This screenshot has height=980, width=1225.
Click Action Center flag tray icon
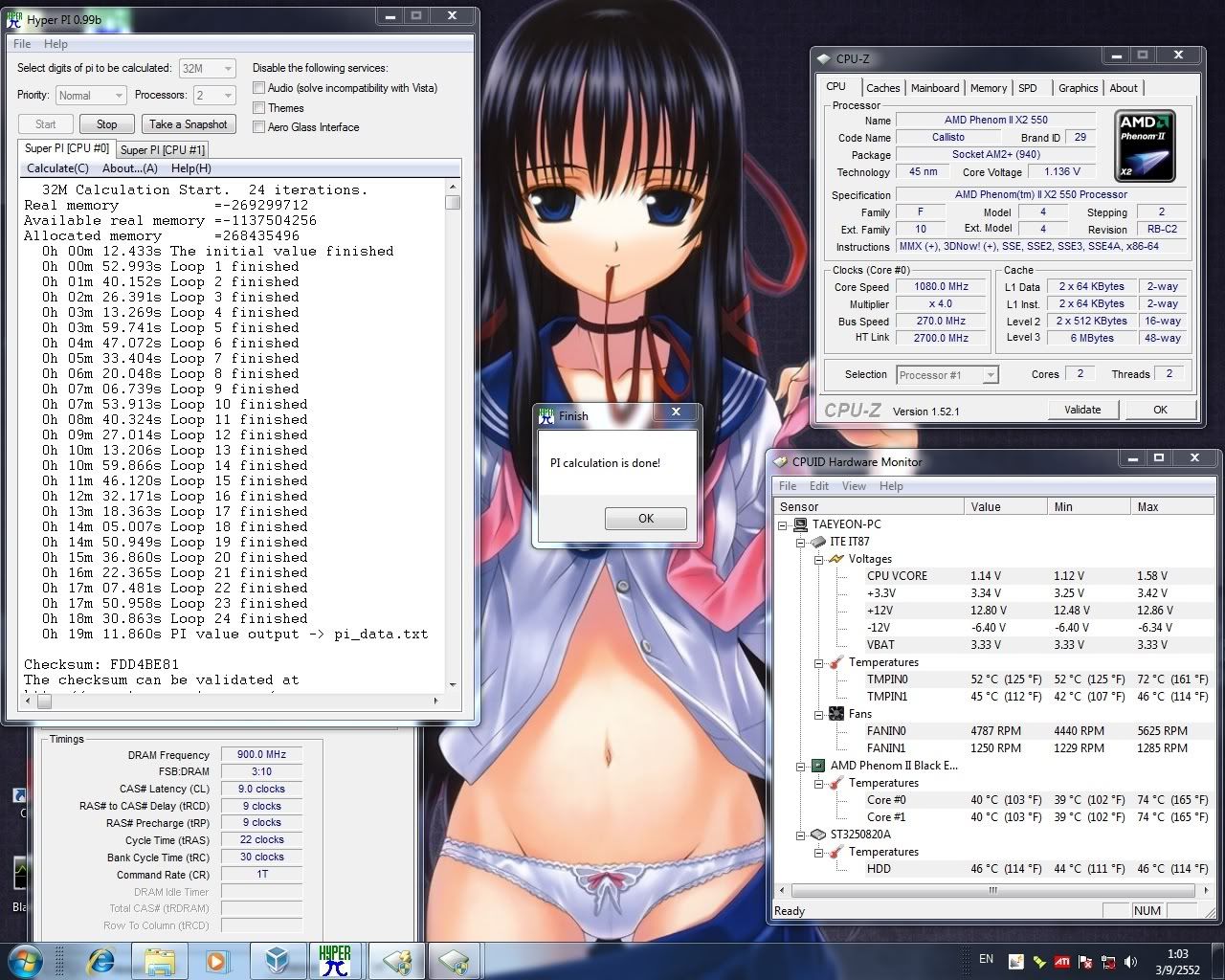(1086, 961)
